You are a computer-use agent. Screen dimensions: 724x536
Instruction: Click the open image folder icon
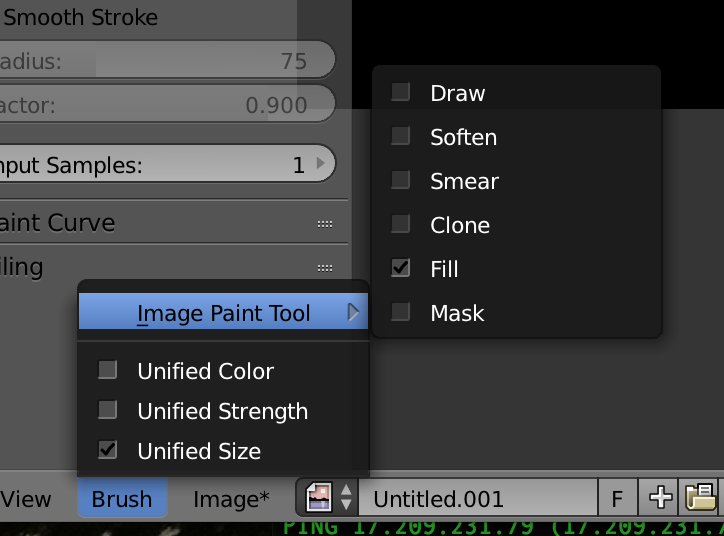point(700,498)
